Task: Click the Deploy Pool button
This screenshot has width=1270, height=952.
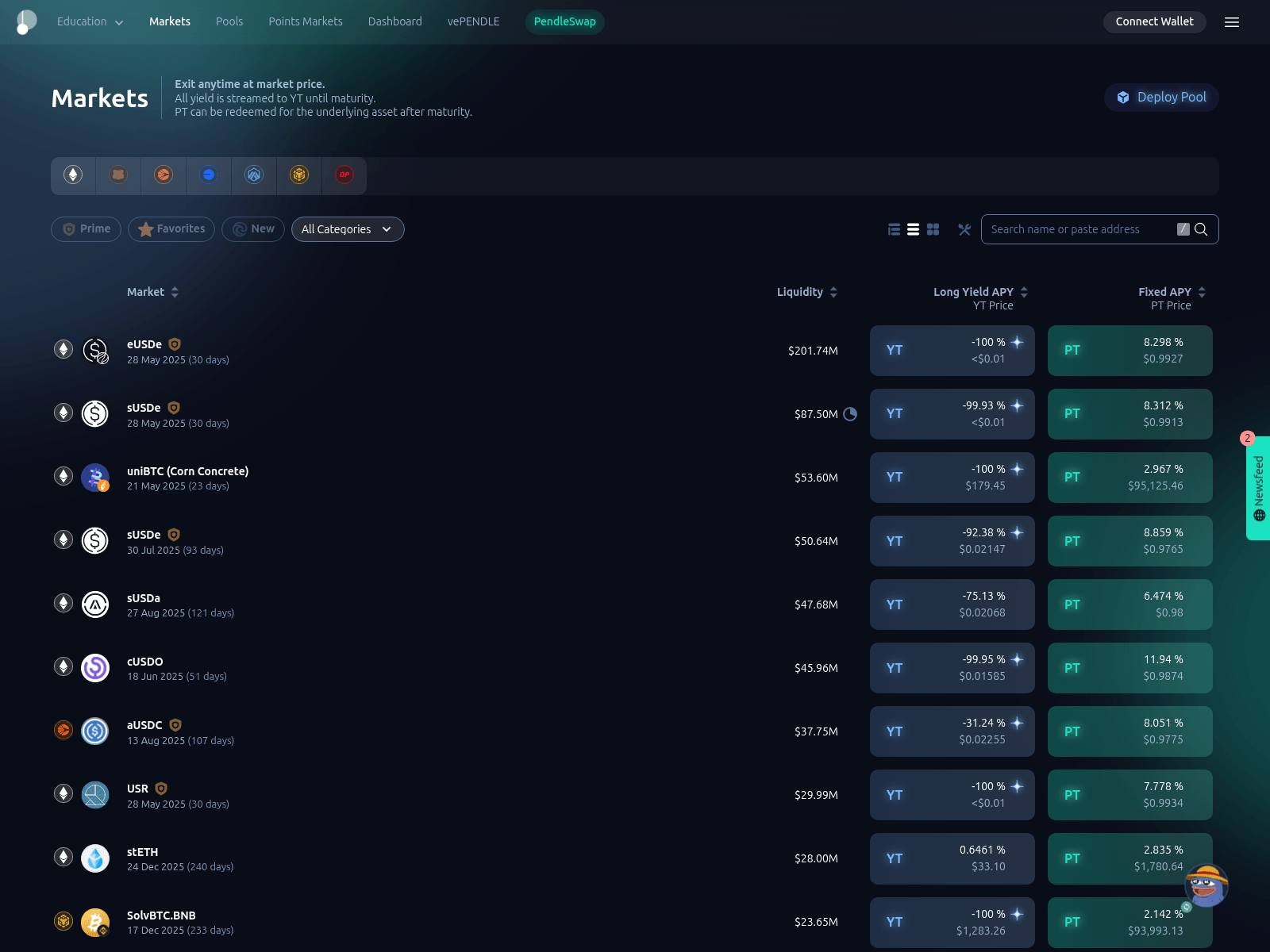Action: coord(1162,98)
